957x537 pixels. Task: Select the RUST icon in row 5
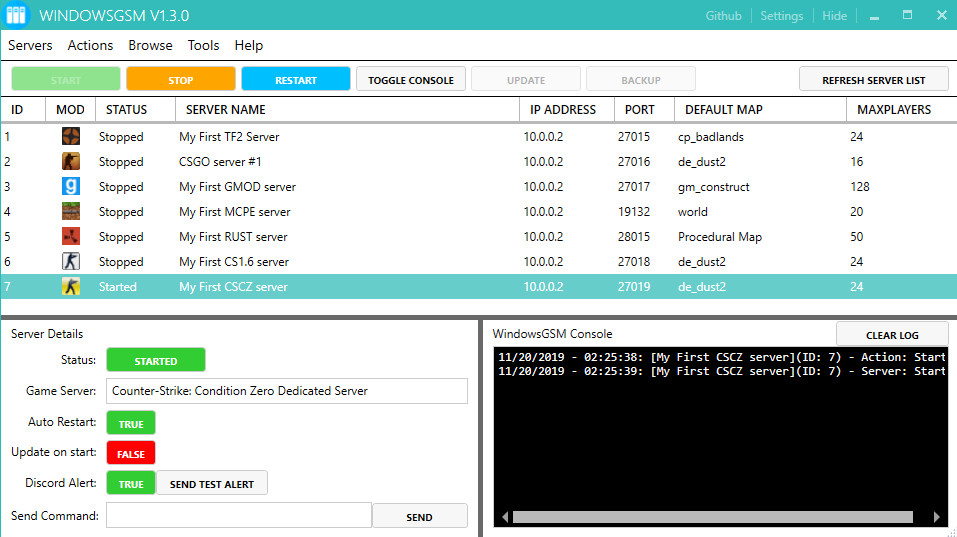coord(71,236)
